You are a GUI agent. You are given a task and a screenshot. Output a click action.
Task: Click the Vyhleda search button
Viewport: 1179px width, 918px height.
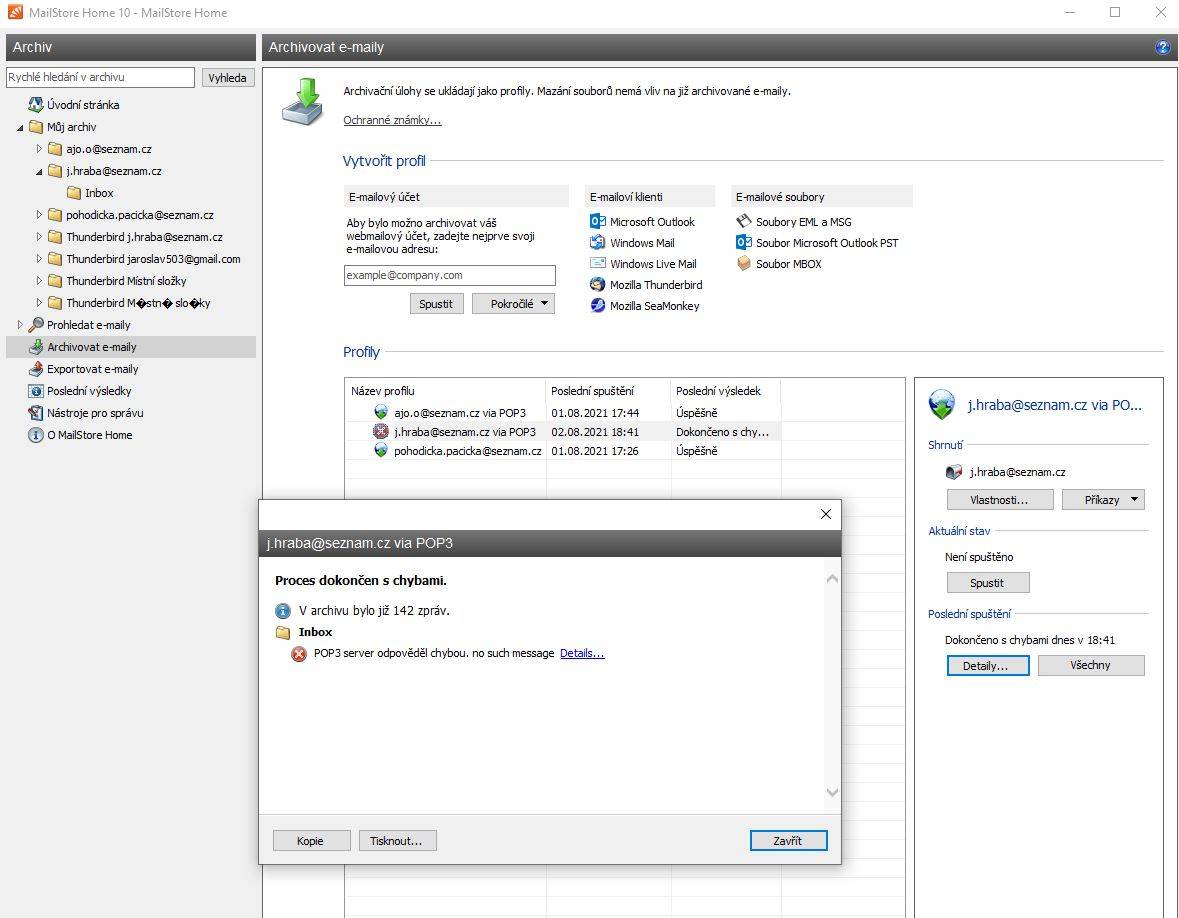coord(228,77)
